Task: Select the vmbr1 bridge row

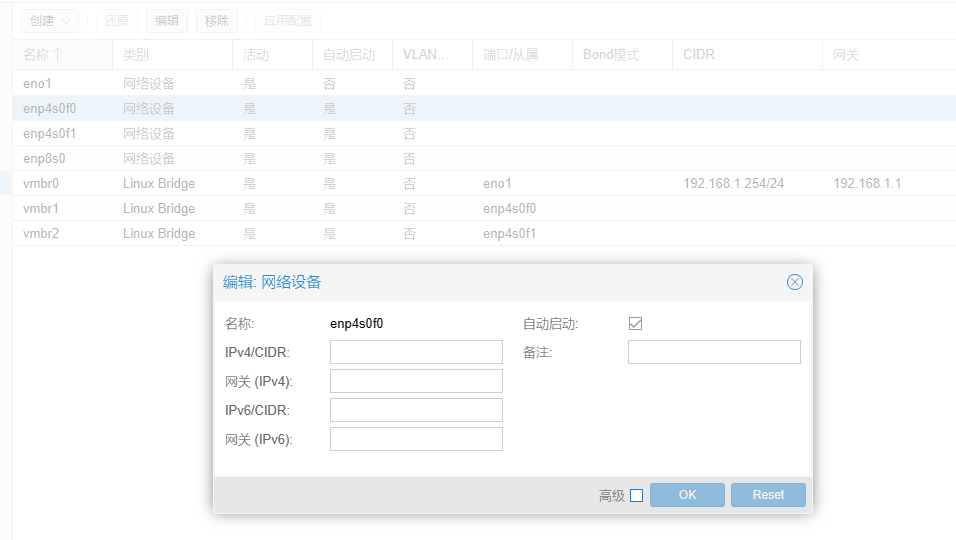Action: point(485,208)
